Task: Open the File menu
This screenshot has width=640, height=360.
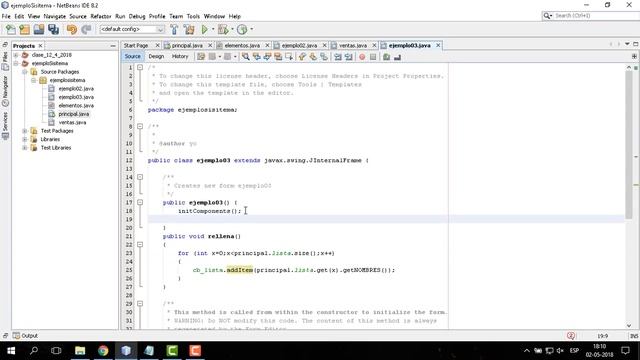Action: coord(6,16)
